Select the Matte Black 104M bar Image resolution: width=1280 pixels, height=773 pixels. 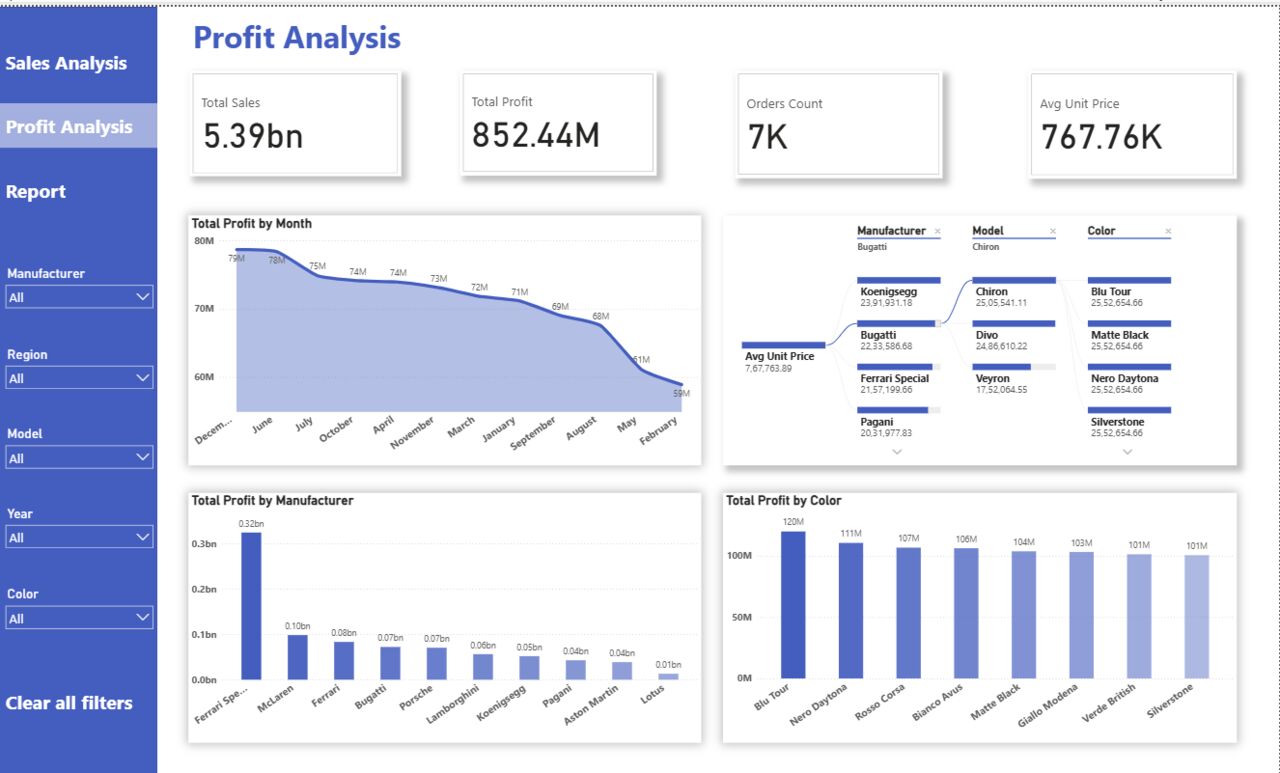(x=1024, y=615)
